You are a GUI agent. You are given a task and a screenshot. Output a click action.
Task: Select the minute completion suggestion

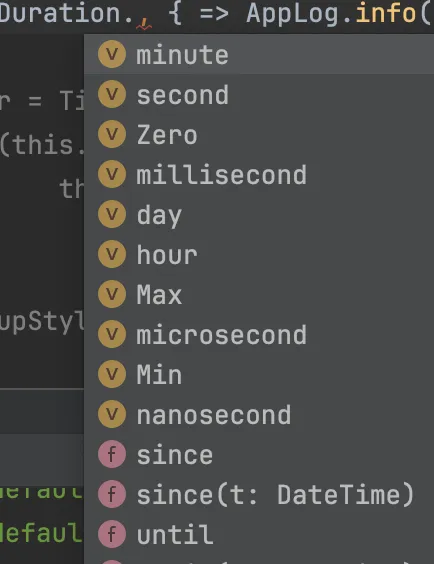click(259, 55)
